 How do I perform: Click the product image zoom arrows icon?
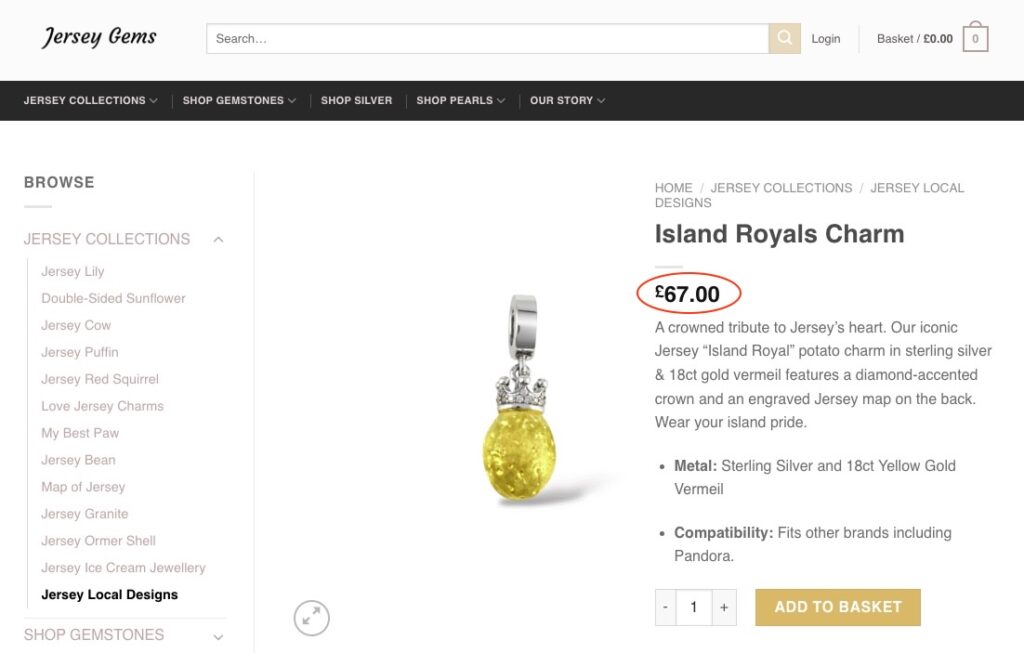311,618
